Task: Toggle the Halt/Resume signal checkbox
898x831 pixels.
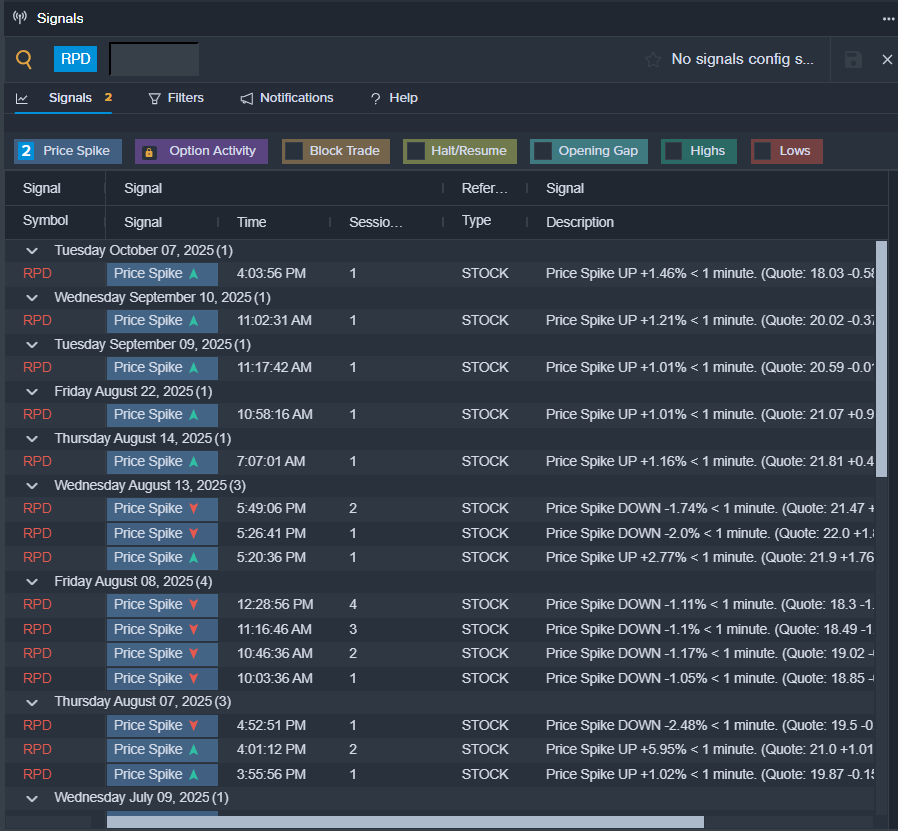Action: coord(415,151)
